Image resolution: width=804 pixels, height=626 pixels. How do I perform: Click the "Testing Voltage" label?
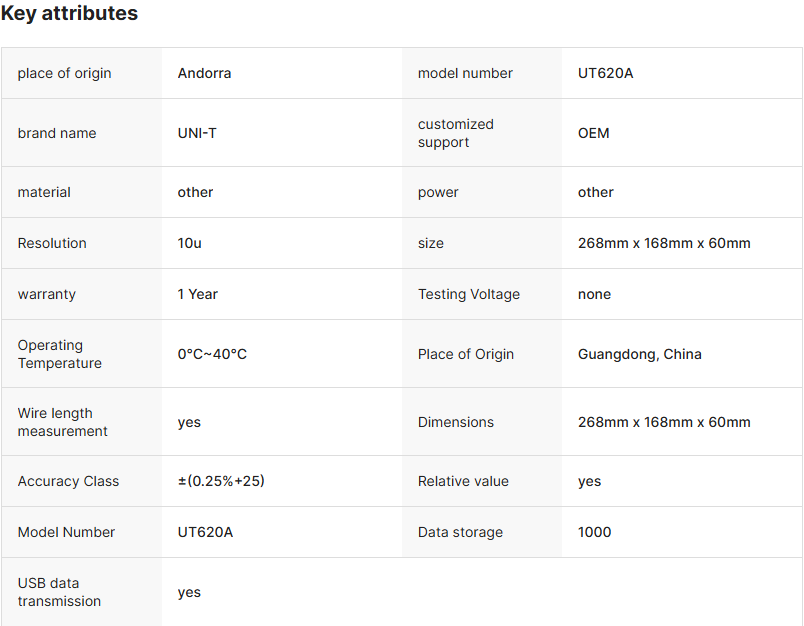tap(469, 294)
